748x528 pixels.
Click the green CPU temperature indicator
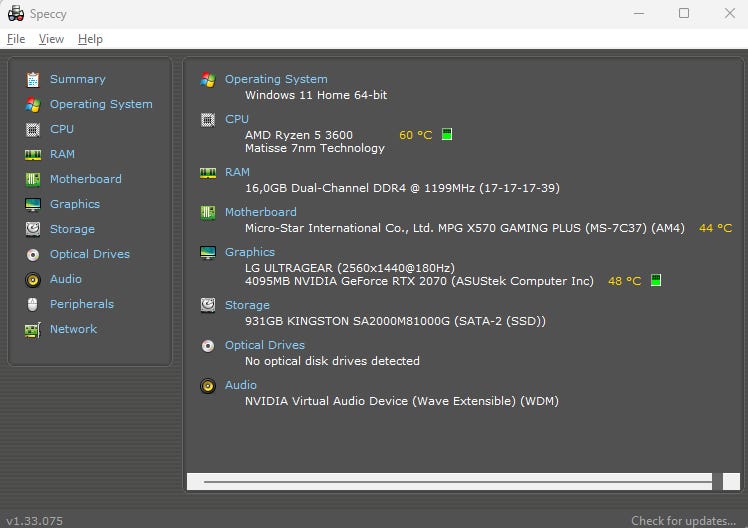pyautogui.click(x=447, y=134)
